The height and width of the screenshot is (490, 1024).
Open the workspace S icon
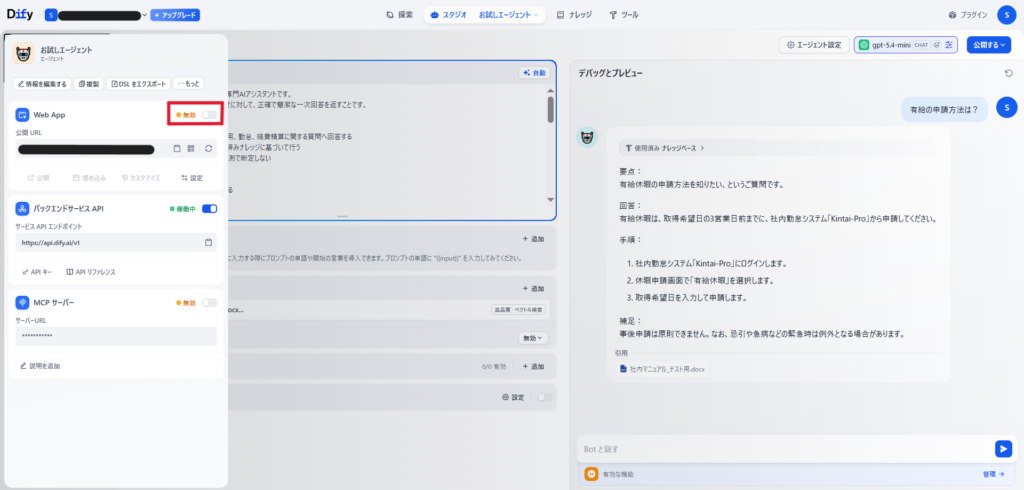coord(51,14)
